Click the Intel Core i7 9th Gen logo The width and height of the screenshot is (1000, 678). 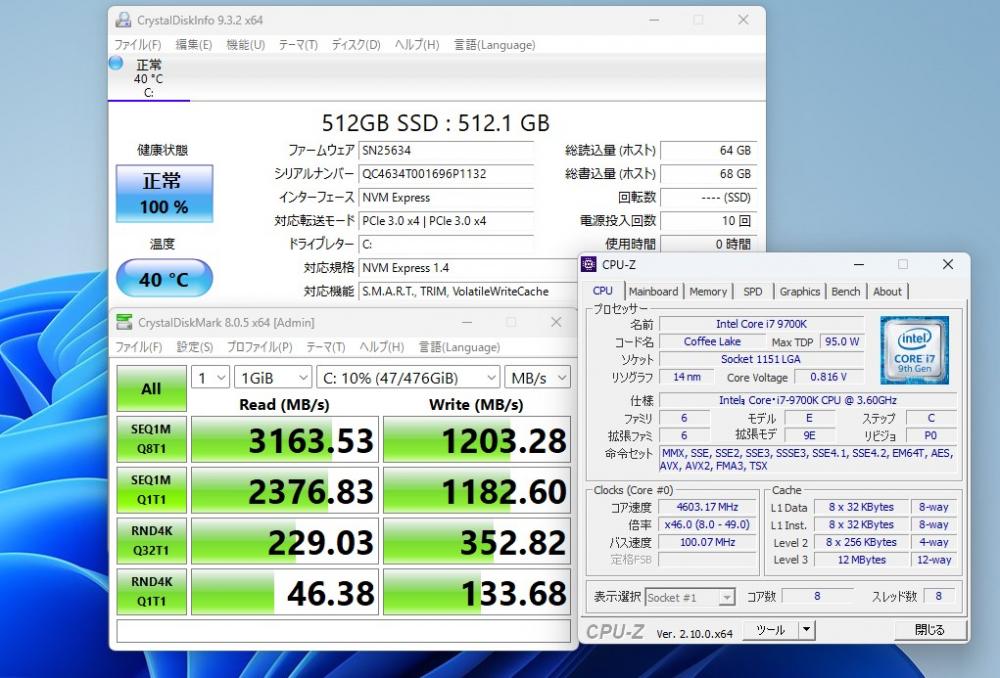915,350
